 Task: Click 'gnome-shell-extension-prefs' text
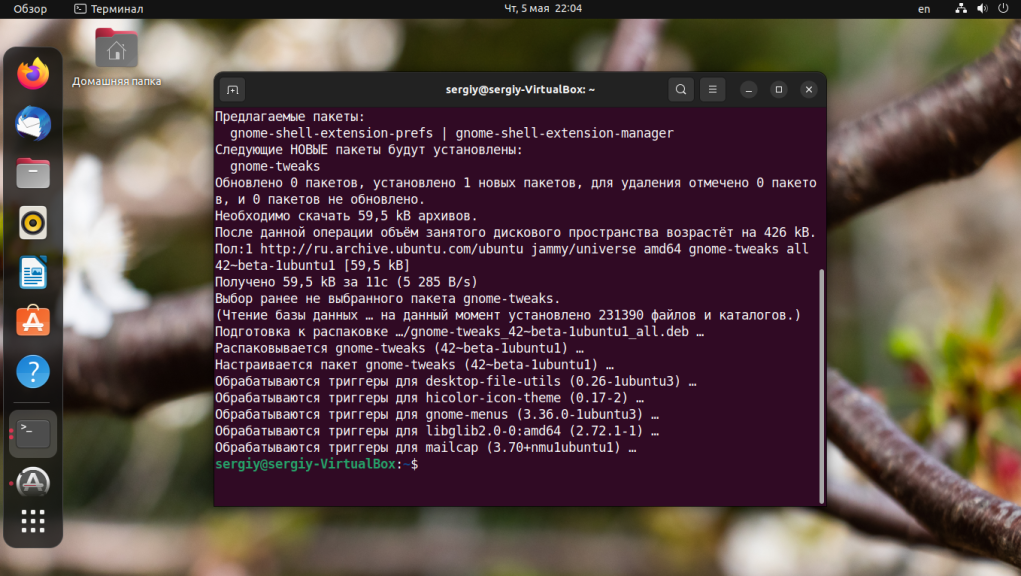(331, 133)
